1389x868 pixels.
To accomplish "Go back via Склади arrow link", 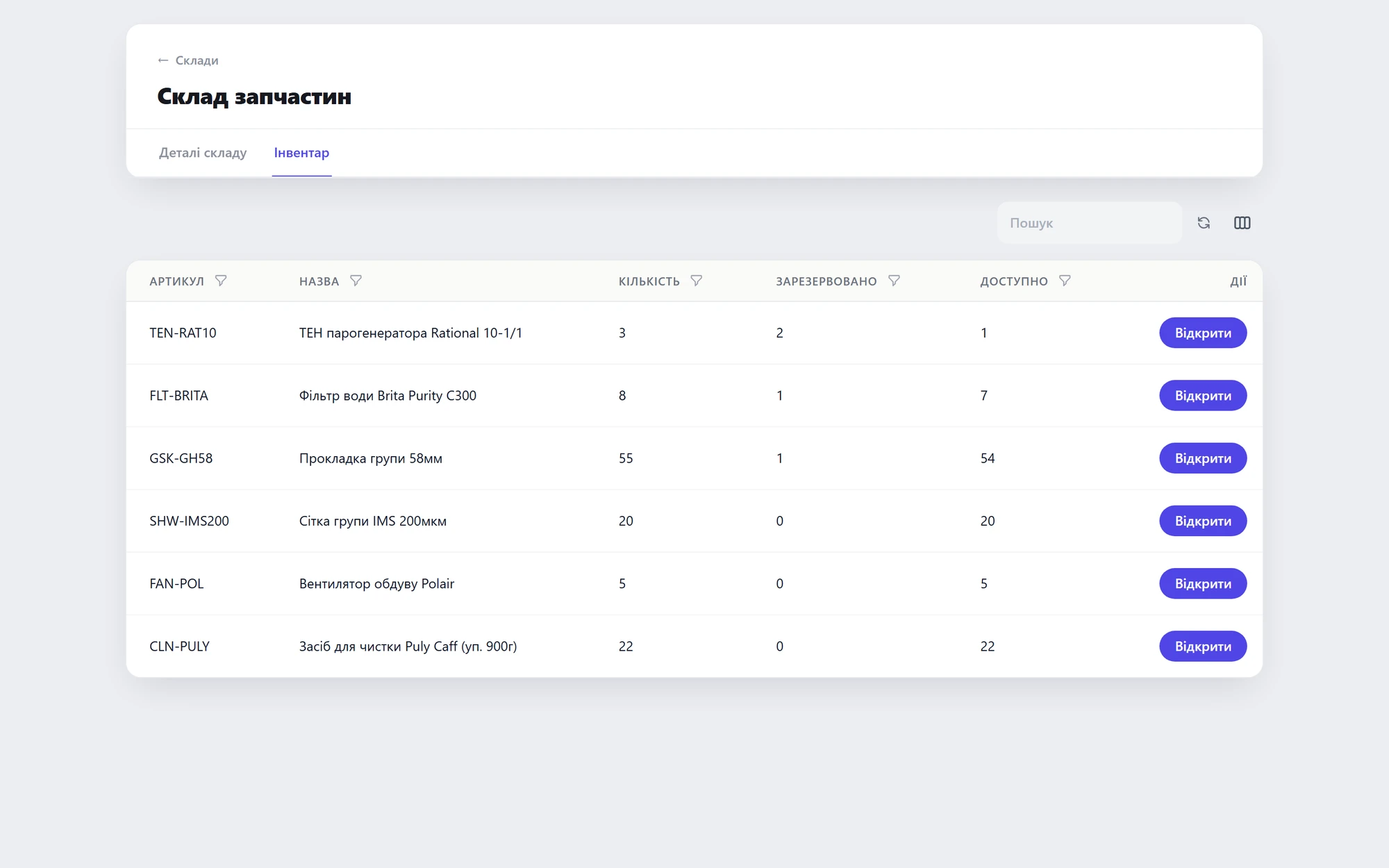I will coord(188,60).
